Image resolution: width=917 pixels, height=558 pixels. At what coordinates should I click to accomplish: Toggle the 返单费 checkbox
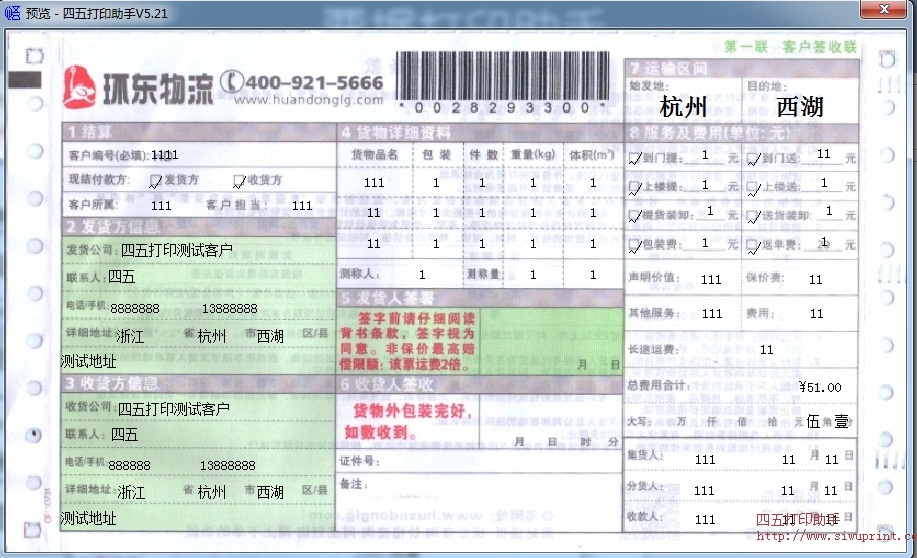(753, 246)
